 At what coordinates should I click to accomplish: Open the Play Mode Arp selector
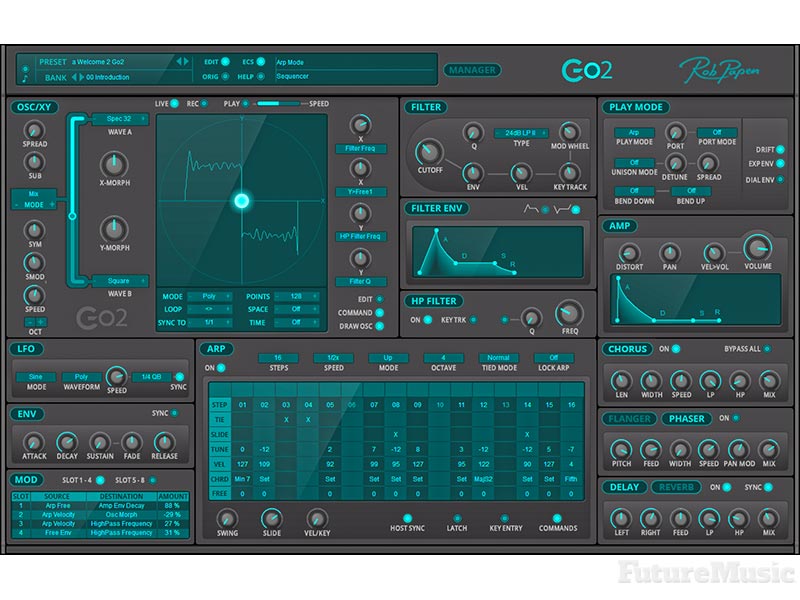(x=634, y=132)
